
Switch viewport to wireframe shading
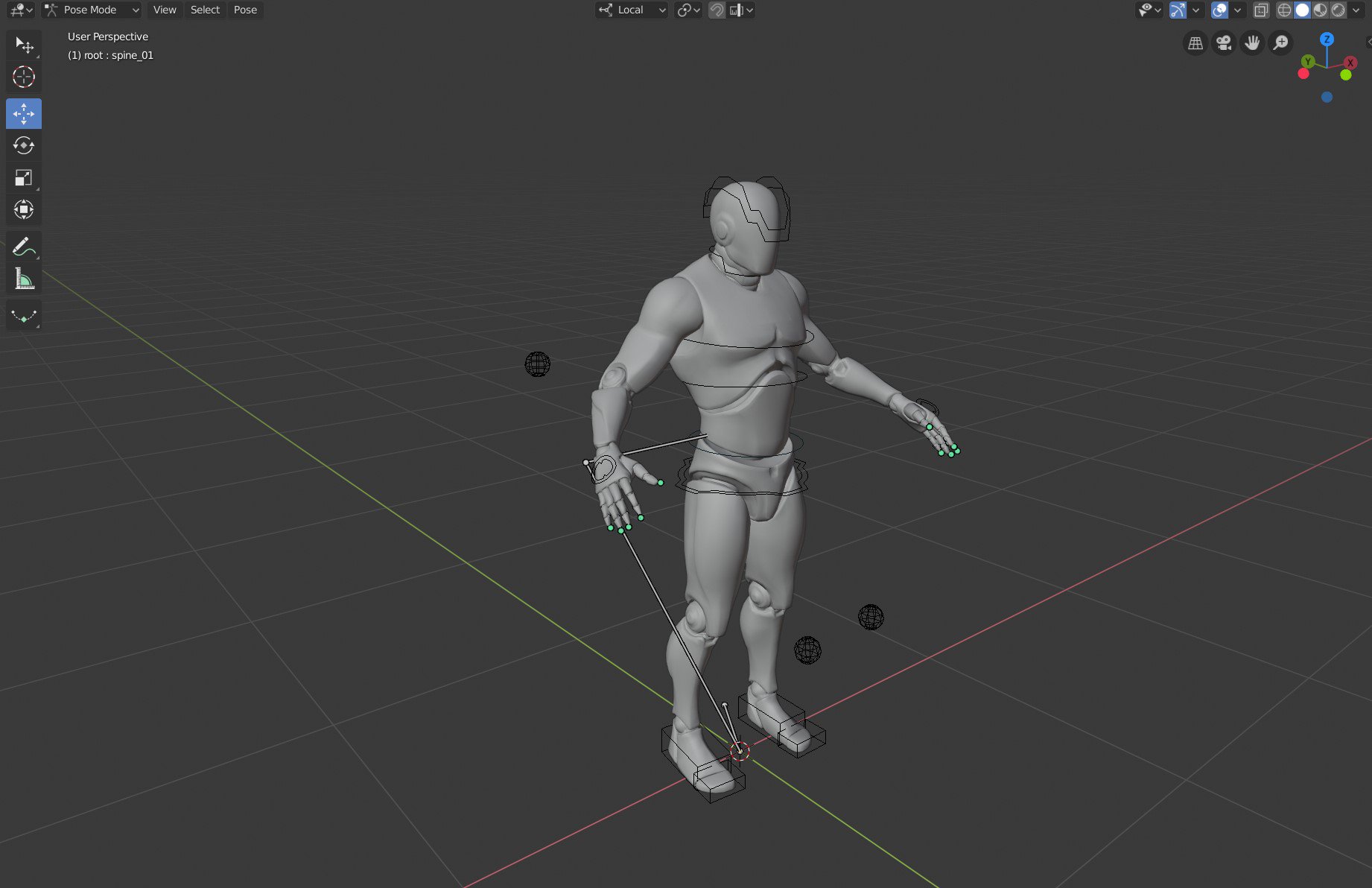pyautogui.click(x=1284, y=10)
